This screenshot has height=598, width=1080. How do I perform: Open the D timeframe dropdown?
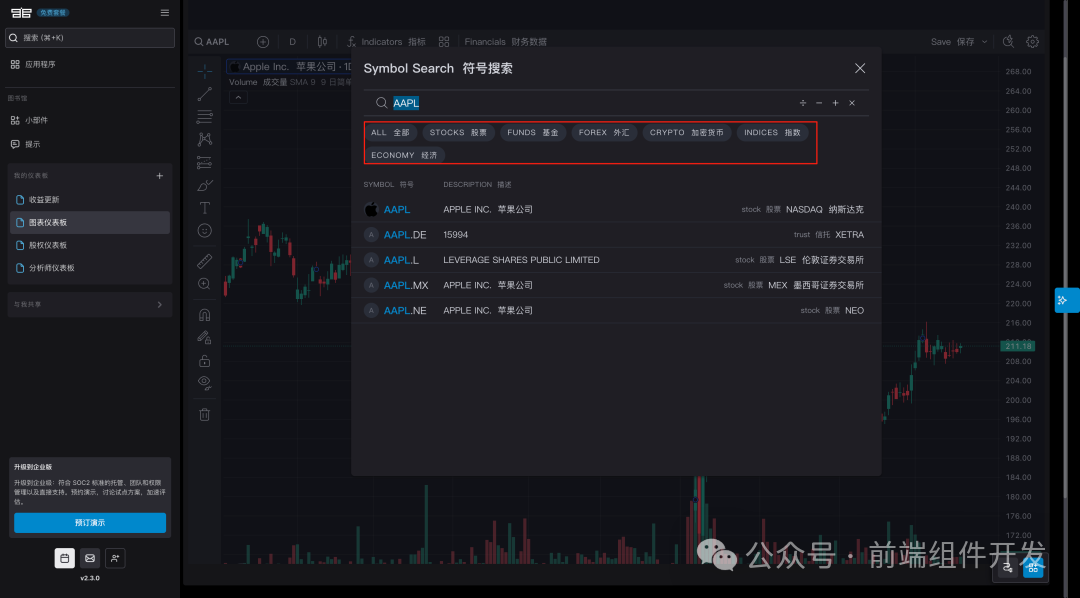coord(292,41)
